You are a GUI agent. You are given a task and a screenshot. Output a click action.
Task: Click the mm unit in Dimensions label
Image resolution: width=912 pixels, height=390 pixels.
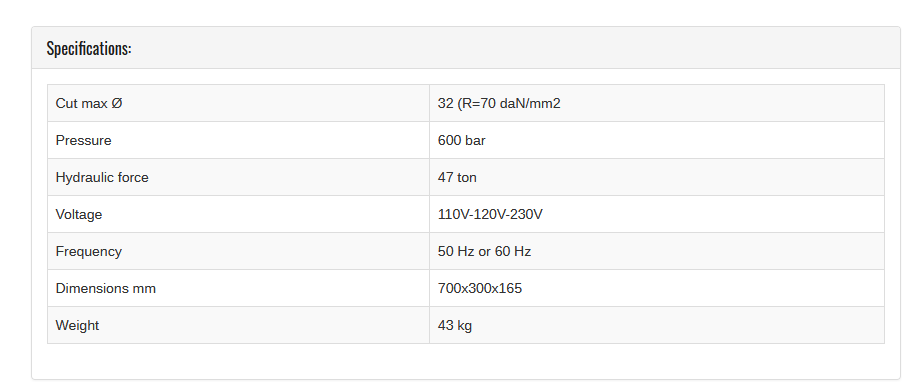click(145, 288)
